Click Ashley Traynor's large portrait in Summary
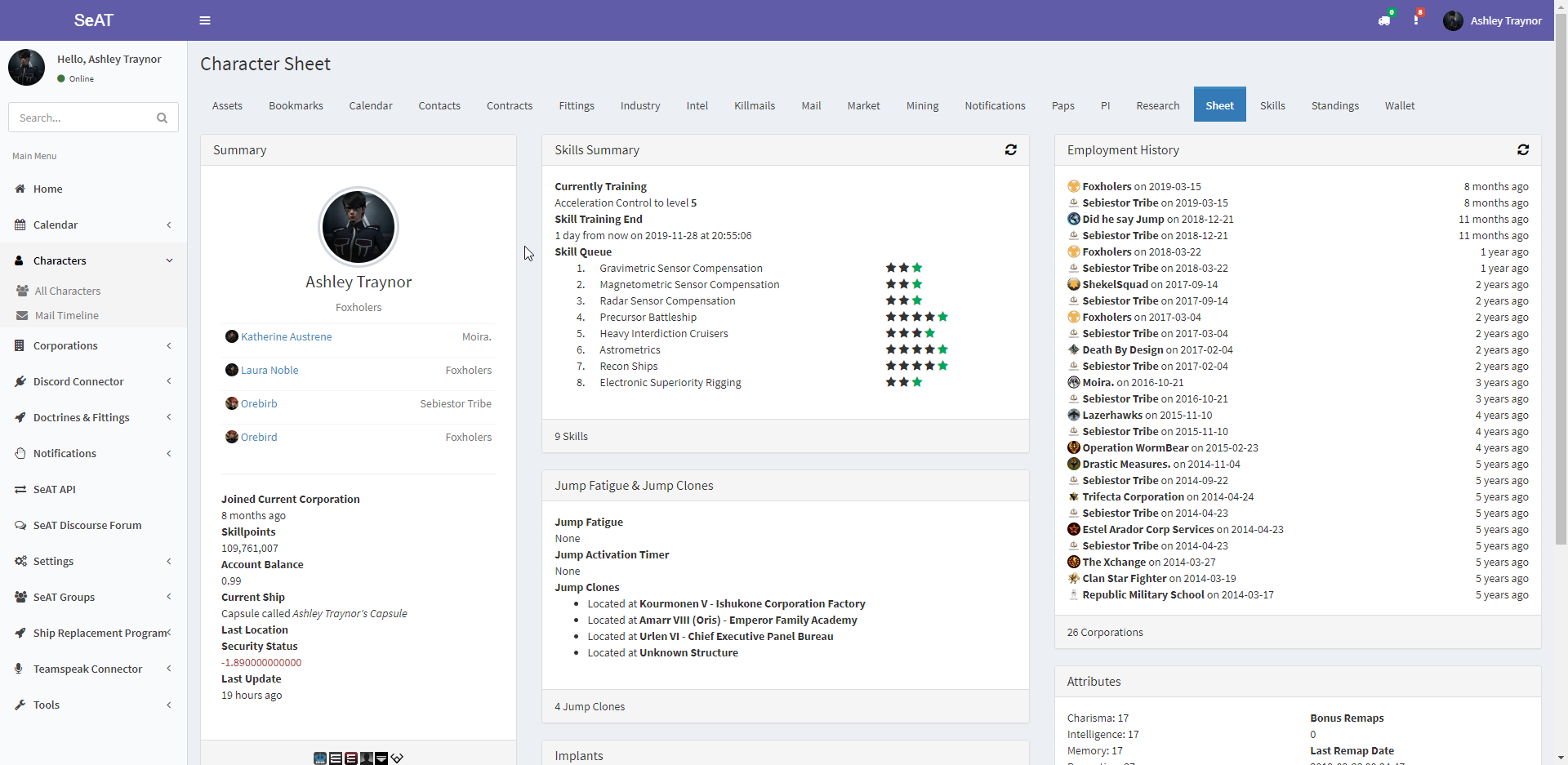 359,227
